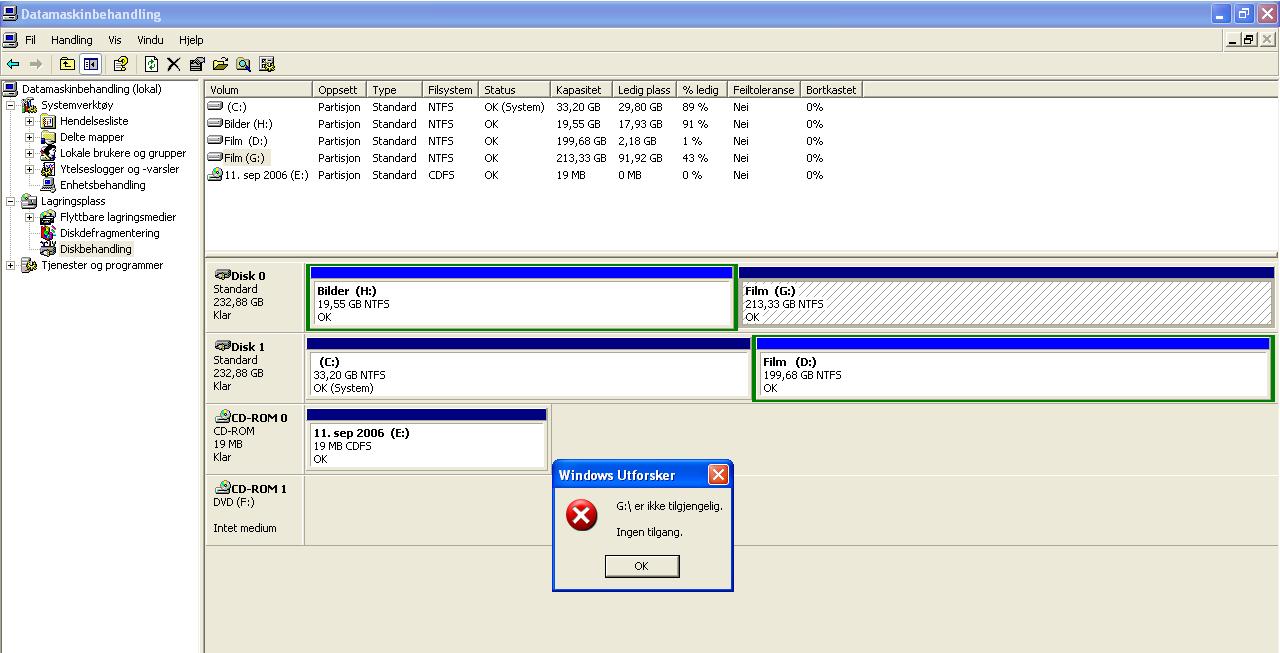Restore the inner MDI child window
Screen dimensions: 1280x653
[x=1249, y=40]
